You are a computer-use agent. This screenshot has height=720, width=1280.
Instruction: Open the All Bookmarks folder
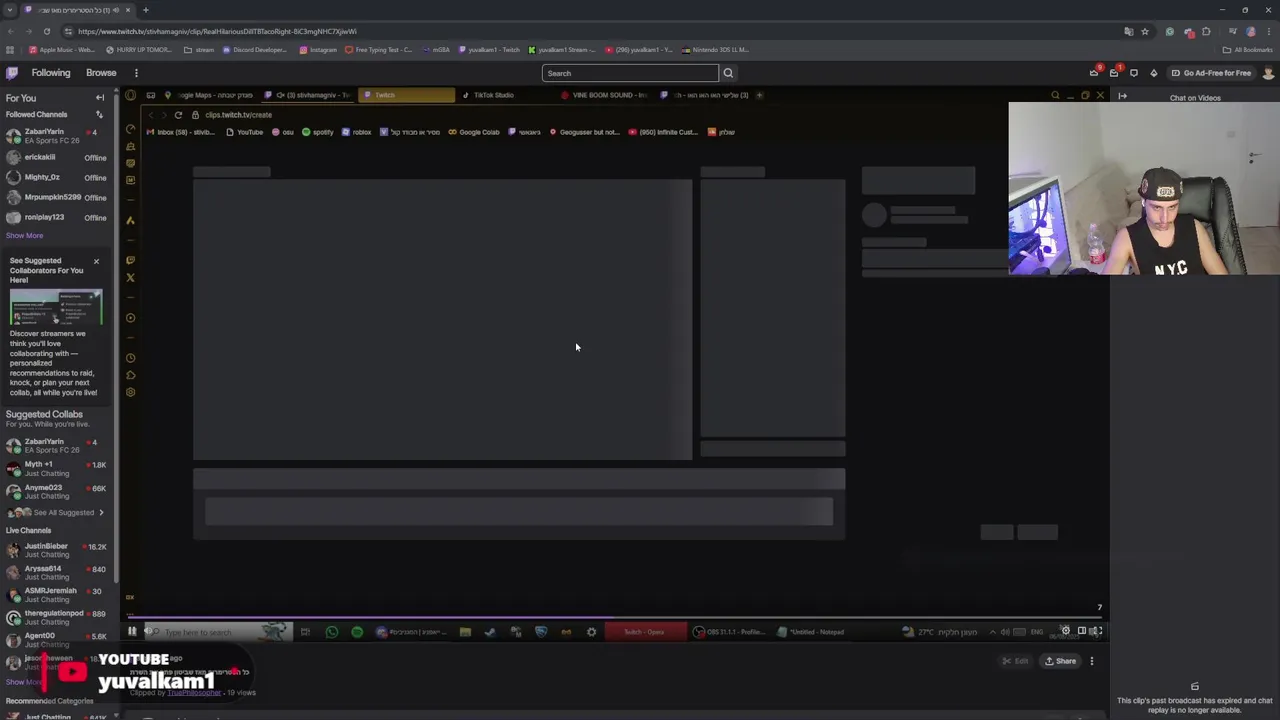(1247, 50)
